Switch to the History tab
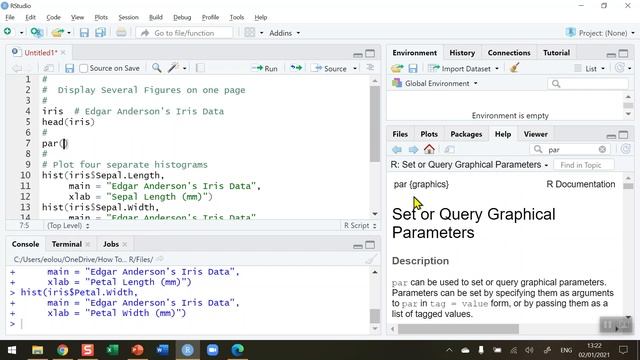 (462, 53)
